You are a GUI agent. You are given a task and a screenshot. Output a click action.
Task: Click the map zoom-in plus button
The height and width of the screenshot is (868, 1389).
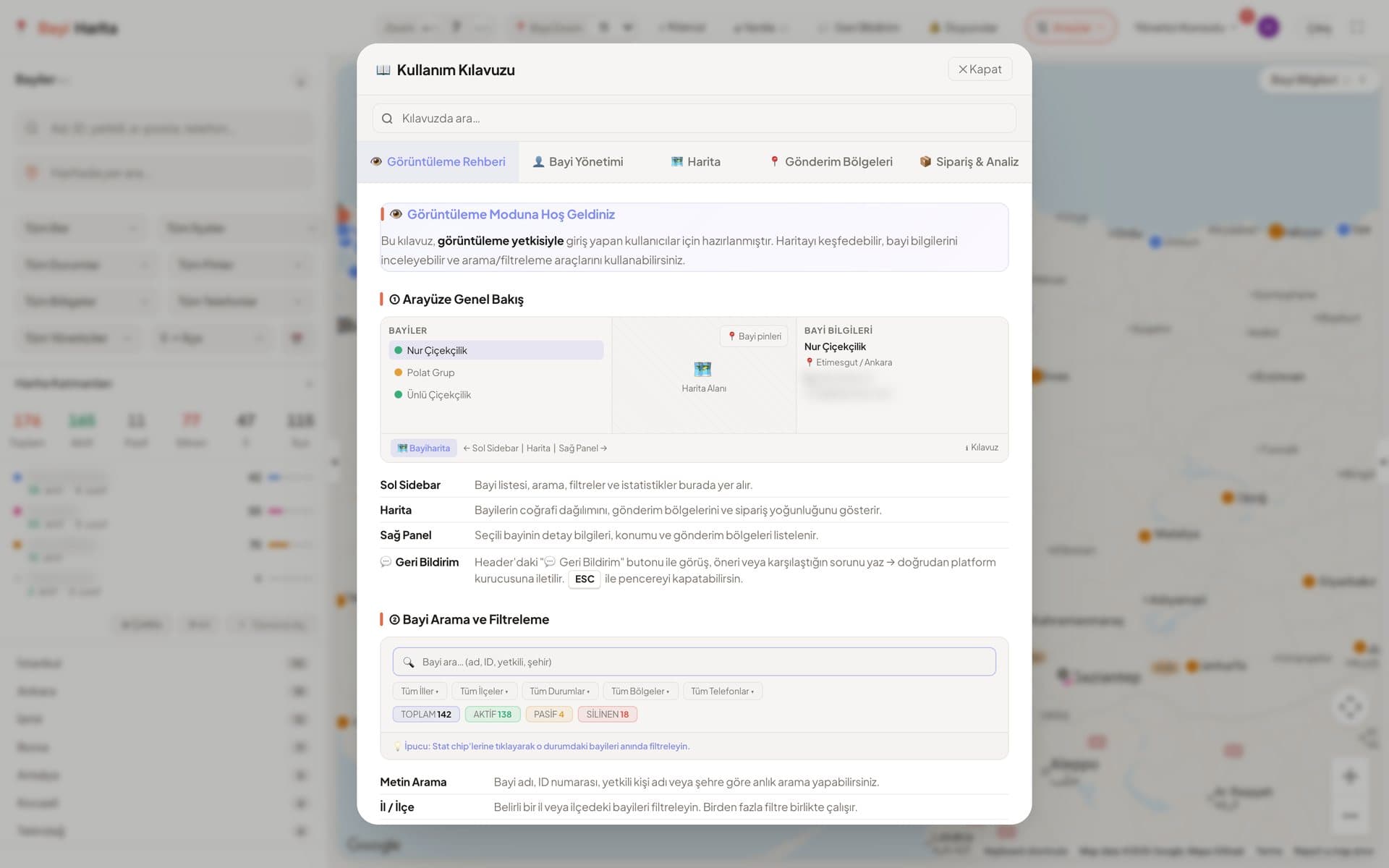click(1350, 777)
